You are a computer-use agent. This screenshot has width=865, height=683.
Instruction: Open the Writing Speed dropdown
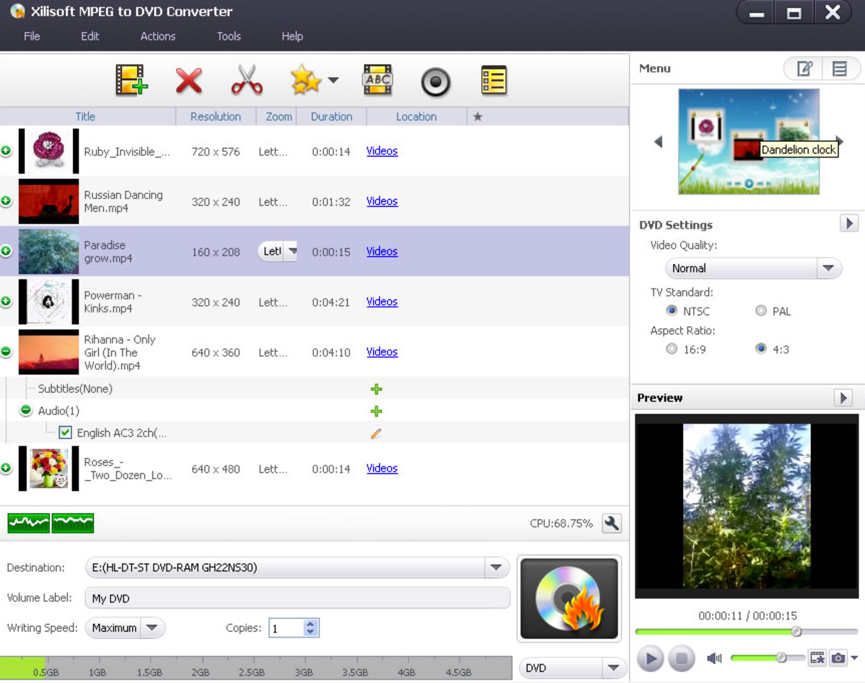coord(151,628)
